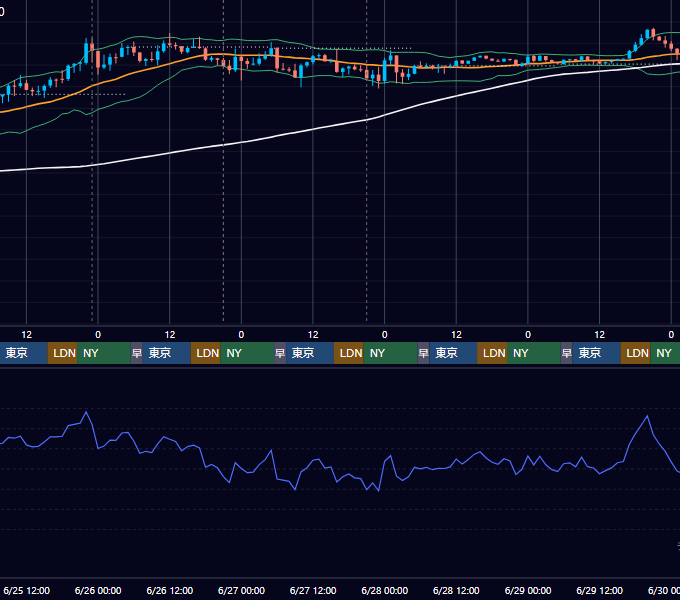Click the oscillator peak near 6/29 evening
The height and width of the screenshot is (600, 680).
(x=647, y=416)
